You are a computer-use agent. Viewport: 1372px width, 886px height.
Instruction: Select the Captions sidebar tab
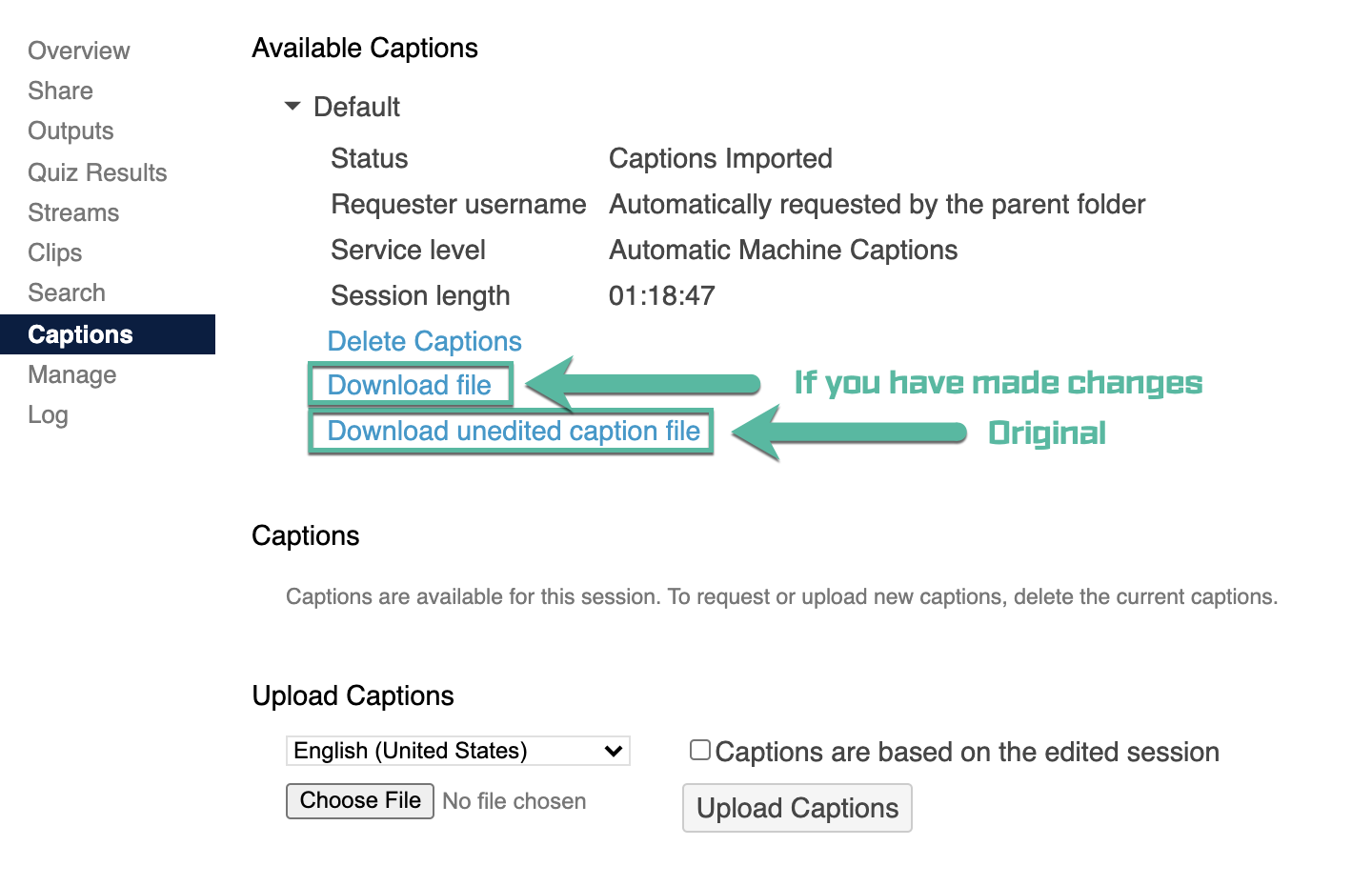(81, 334)
